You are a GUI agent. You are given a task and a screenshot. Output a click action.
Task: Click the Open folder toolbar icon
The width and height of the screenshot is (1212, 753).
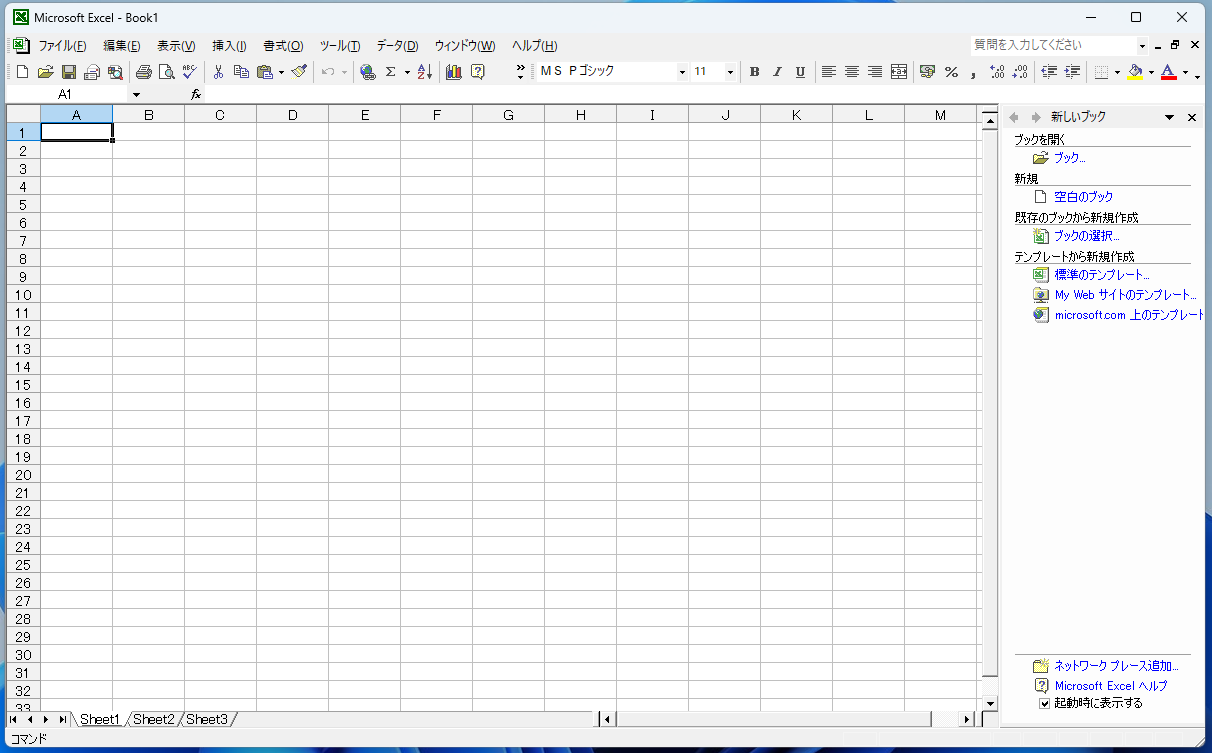(45, 72)
